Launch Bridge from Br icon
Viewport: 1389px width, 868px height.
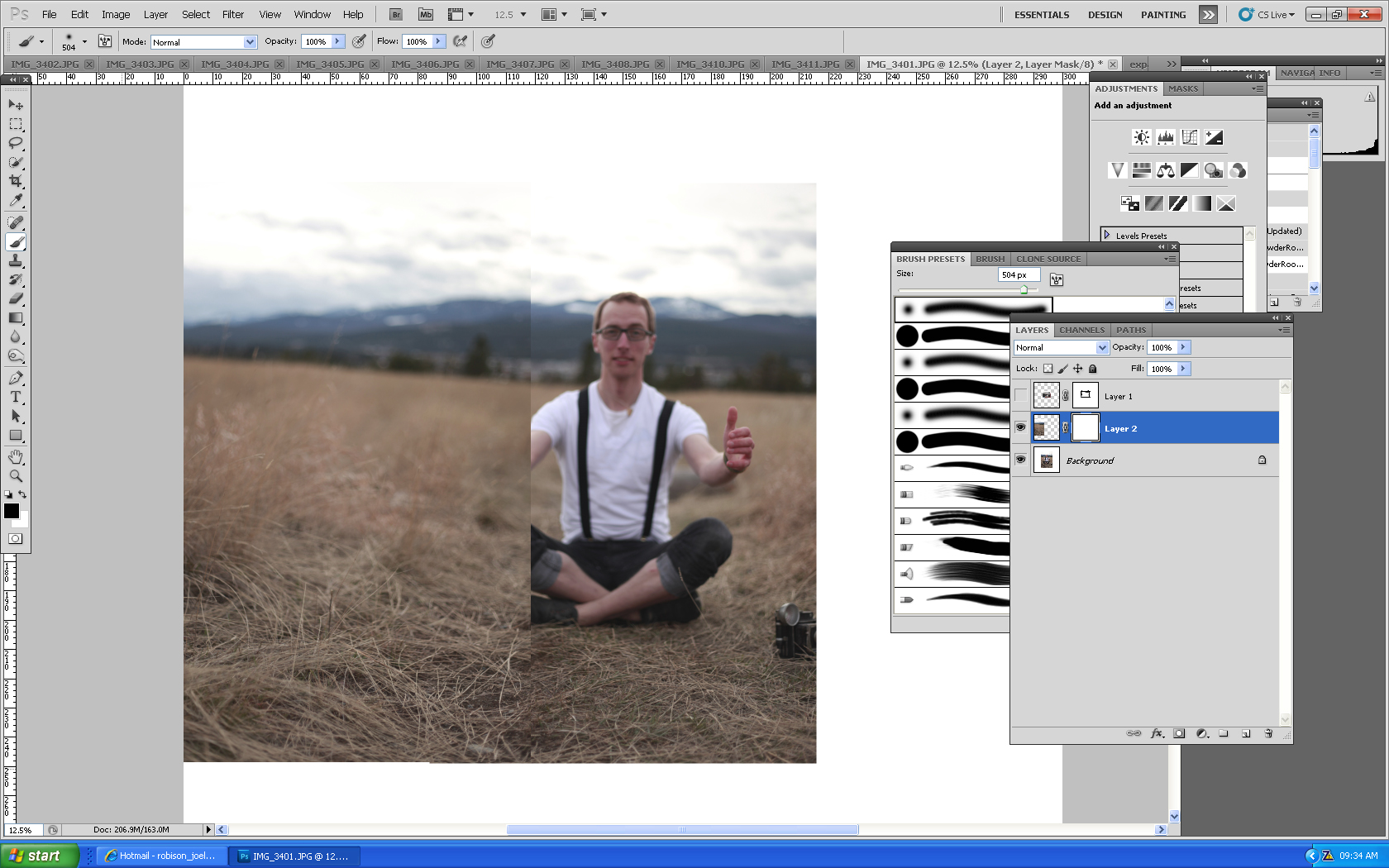[396, 14]
